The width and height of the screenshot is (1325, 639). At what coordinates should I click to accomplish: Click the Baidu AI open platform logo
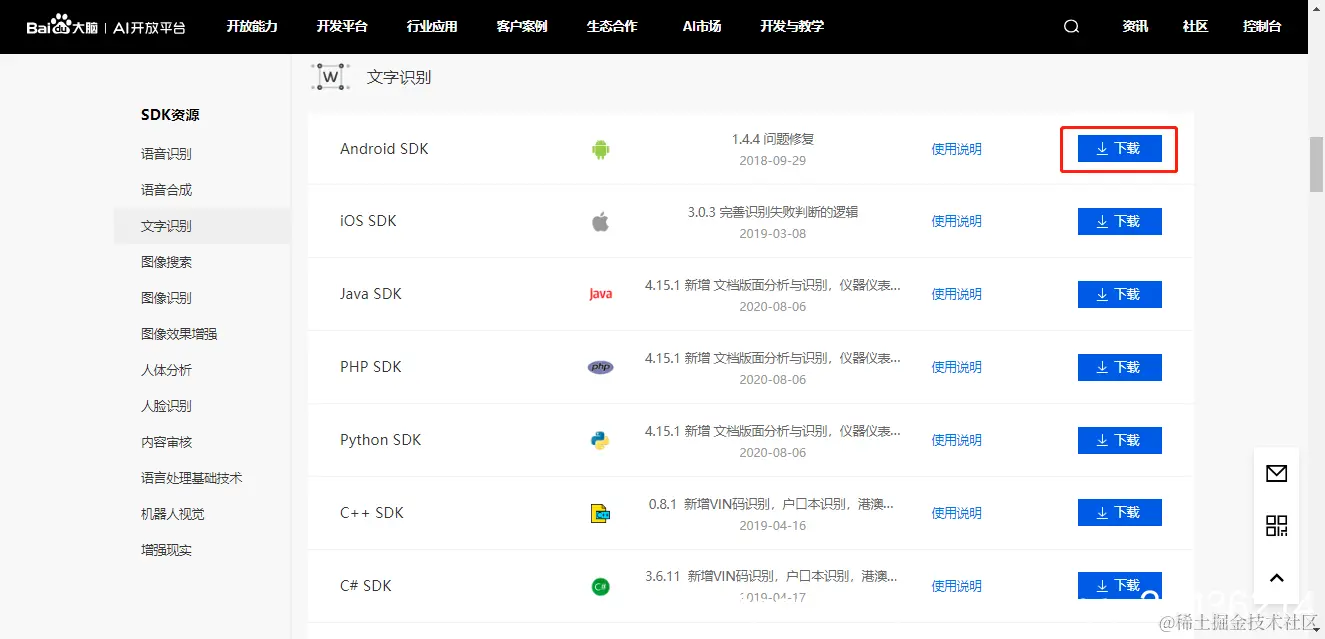click(x=106, y=26)
